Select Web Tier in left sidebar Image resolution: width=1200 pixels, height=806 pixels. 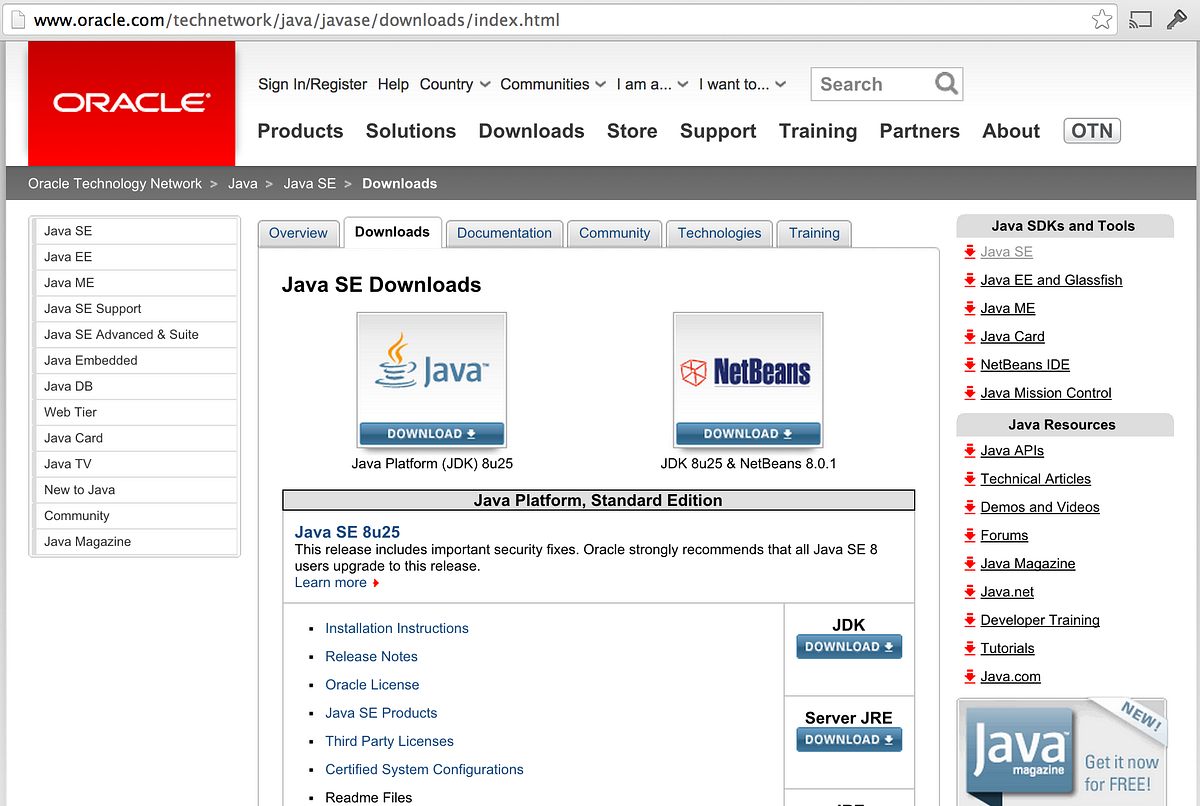click(135, 412)
